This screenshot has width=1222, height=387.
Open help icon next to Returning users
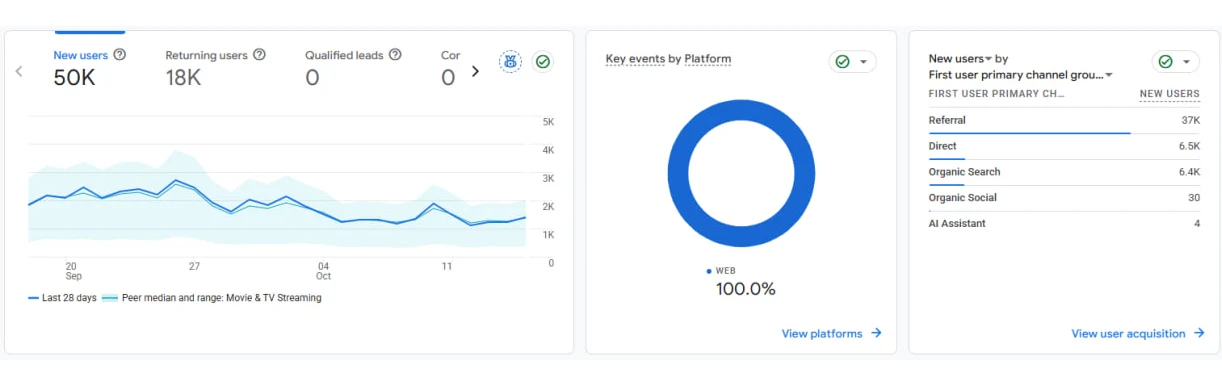[x=259, y=55]
